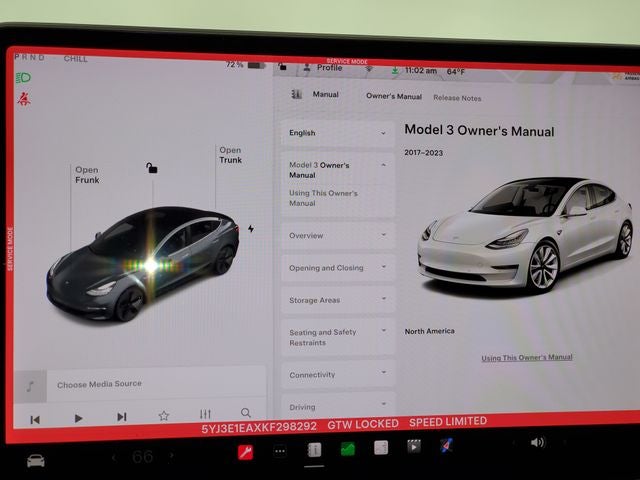This screenshot has width=640, height=480.
Task: Open the English language dropdown
Action: pyautogui.click(x=337, y=133)
